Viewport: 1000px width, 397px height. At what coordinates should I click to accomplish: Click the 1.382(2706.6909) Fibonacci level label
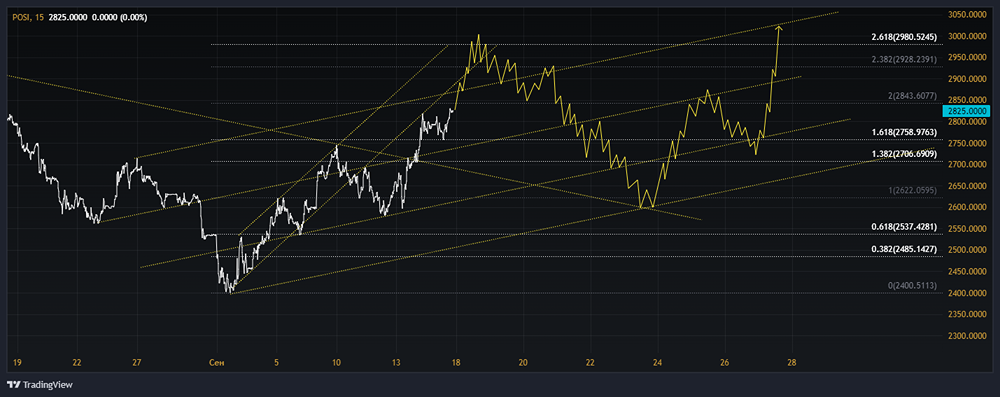(904, 154)
